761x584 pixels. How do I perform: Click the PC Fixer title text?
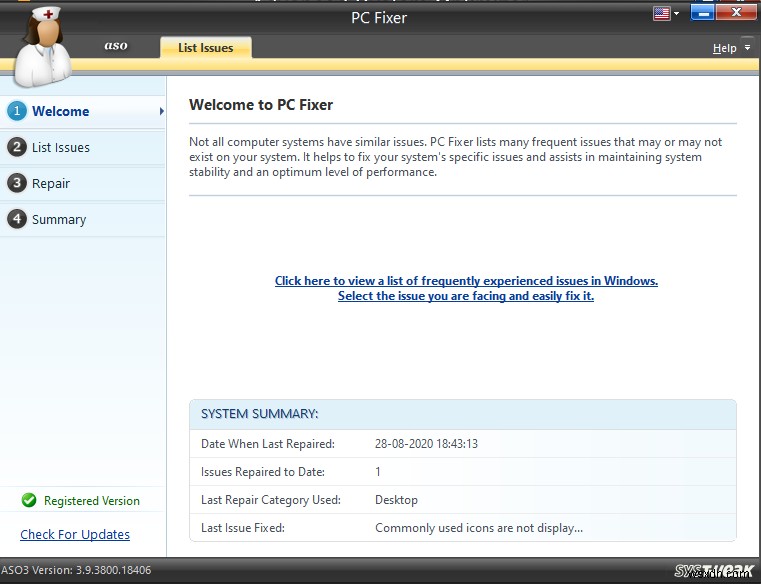pyautogui.click(x=379, y=17)
